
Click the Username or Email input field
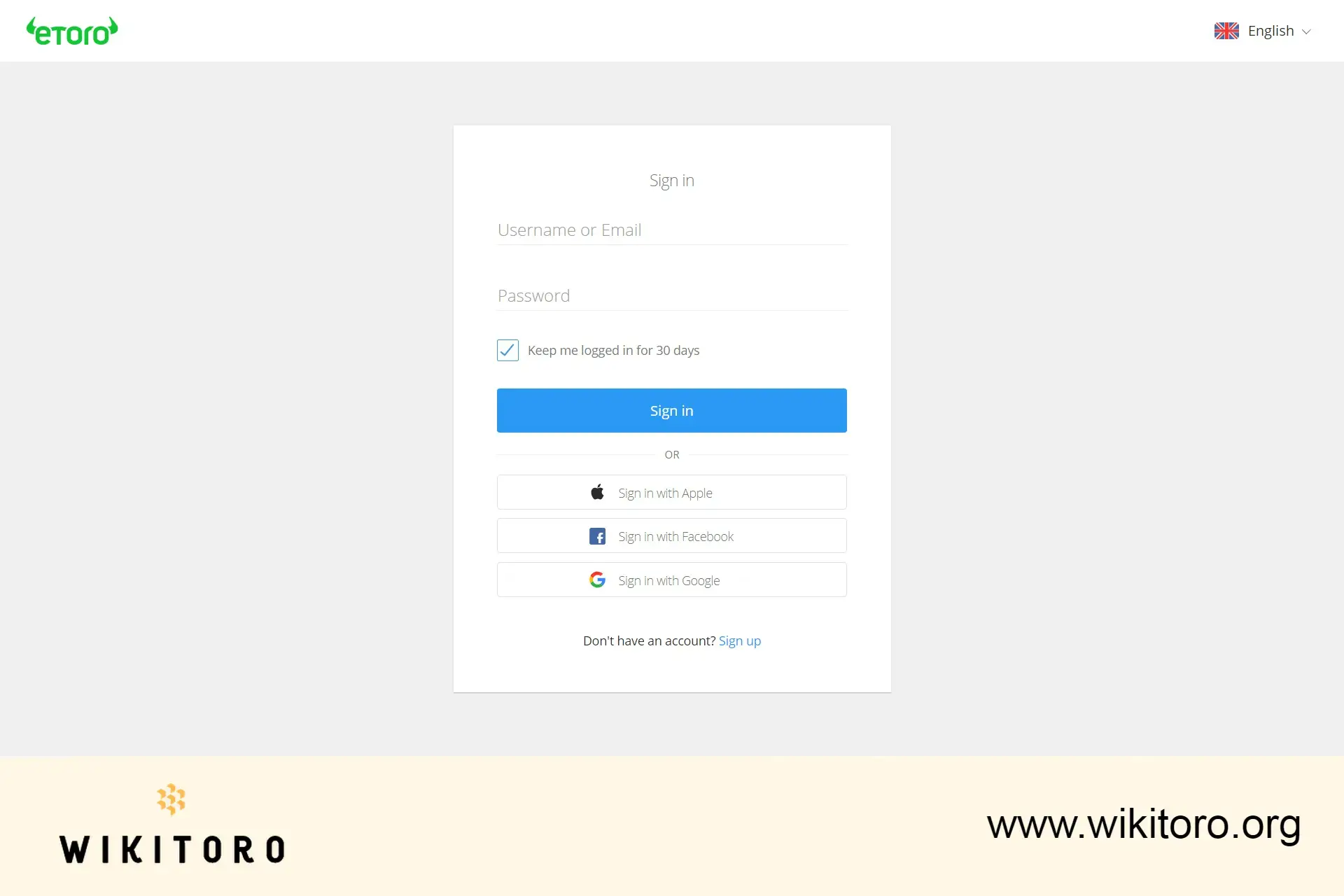[x=672, y=229]
